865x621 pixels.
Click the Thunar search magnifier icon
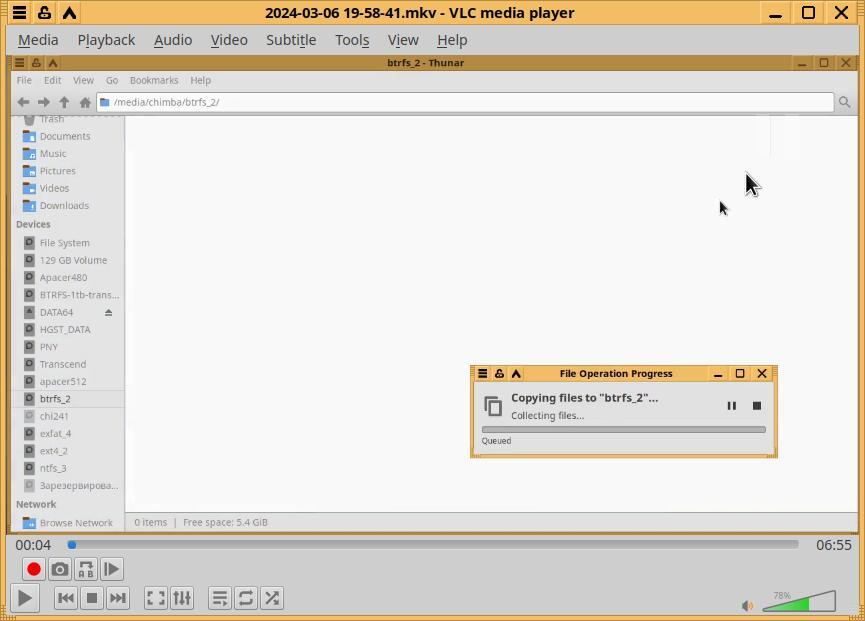(844, 102)
